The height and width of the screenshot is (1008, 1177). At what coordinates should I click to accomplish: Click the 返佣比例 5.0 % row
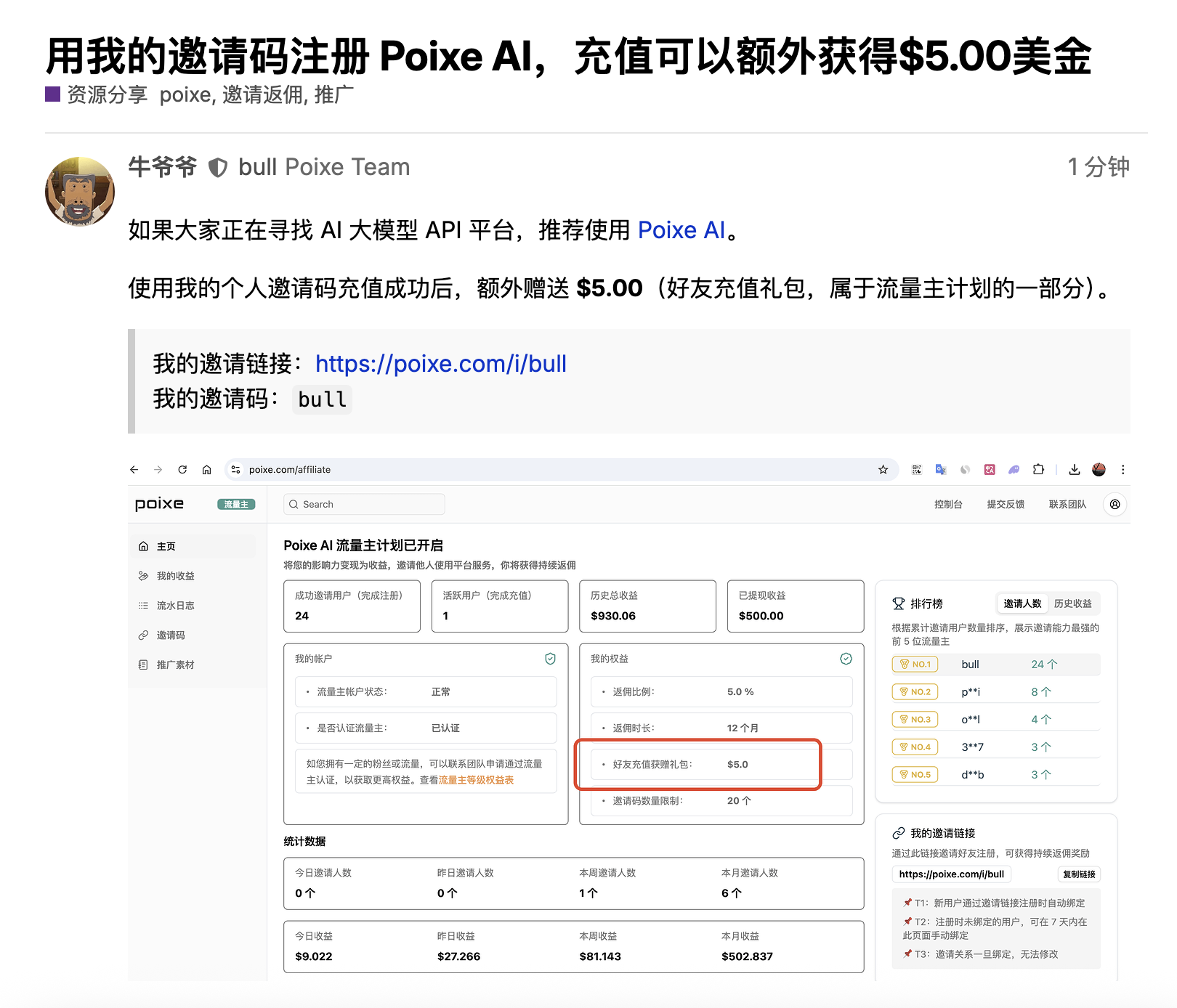[721, 692]
